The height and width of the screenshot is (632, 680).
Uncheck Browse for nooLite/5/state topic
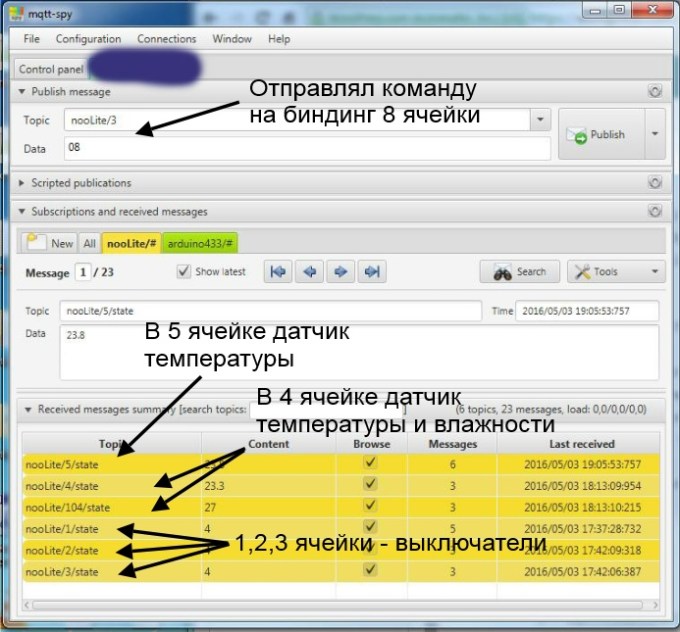point(372,463)
